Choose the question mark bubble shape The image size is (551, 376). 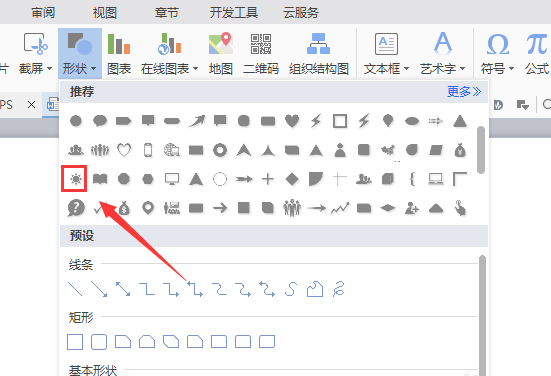pos(76,208)
